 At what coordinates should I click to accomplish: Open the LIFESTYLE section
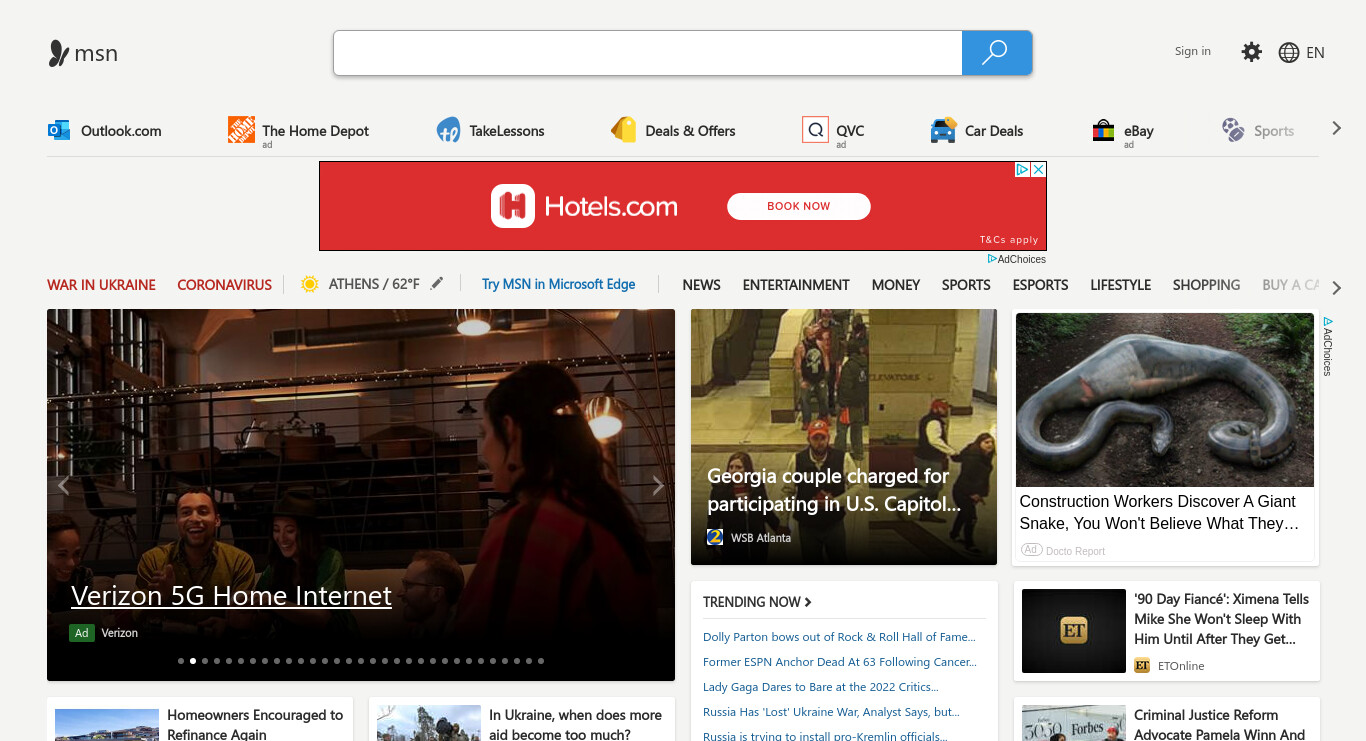pos(1120,285)
